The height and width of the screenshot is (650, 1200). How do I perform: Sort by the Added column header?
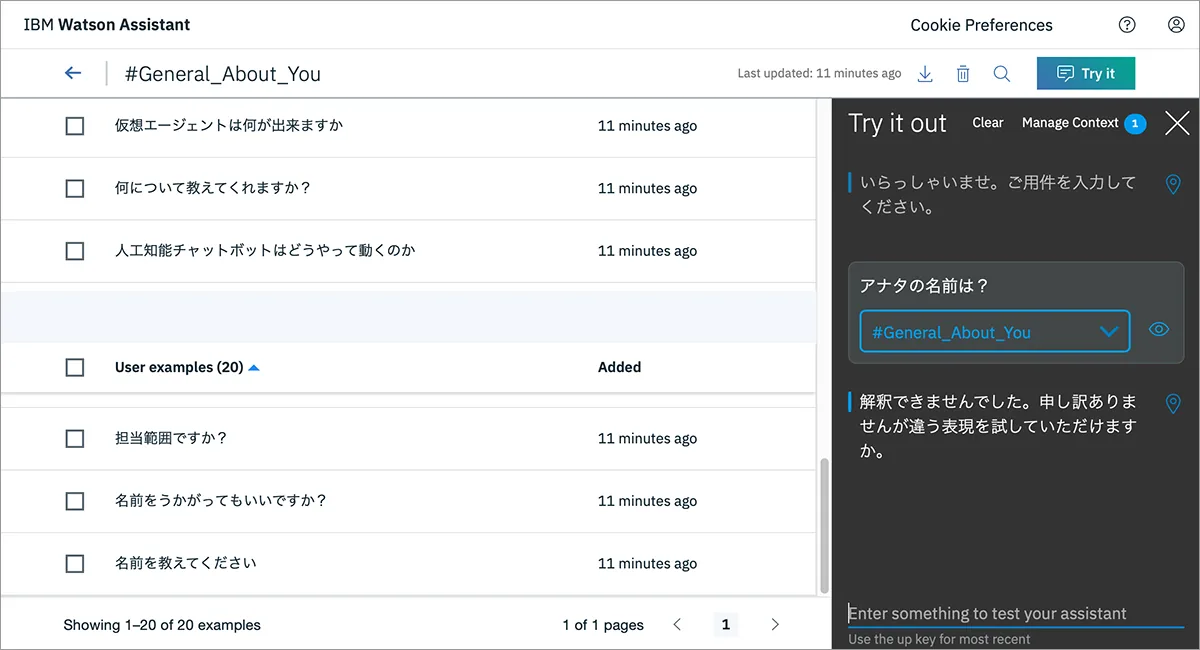pyautogui.click(x=620, y=367)
